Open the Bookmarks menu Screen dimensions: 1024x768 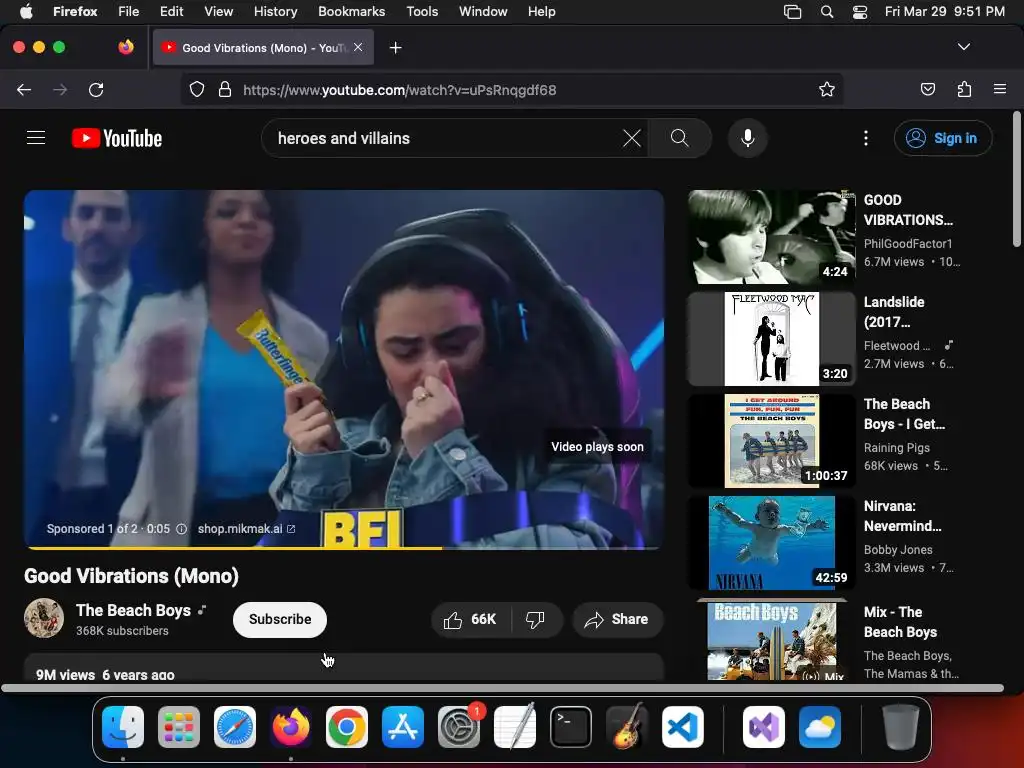click(351, 11)
